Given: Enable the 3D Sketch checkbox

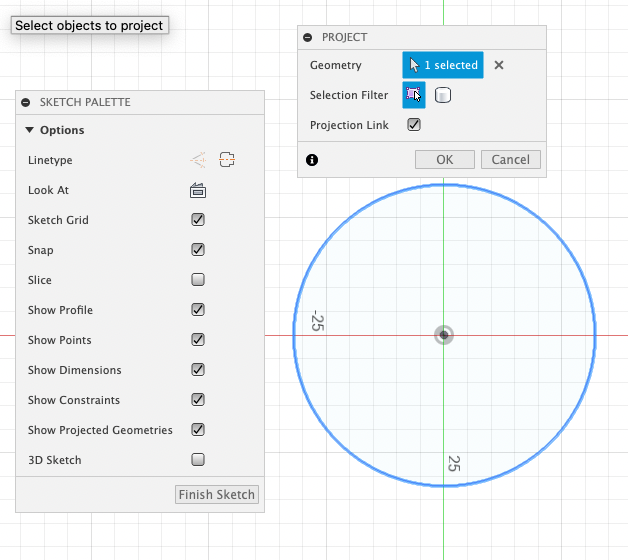Looking at the screenshot, I should [198, 459].
